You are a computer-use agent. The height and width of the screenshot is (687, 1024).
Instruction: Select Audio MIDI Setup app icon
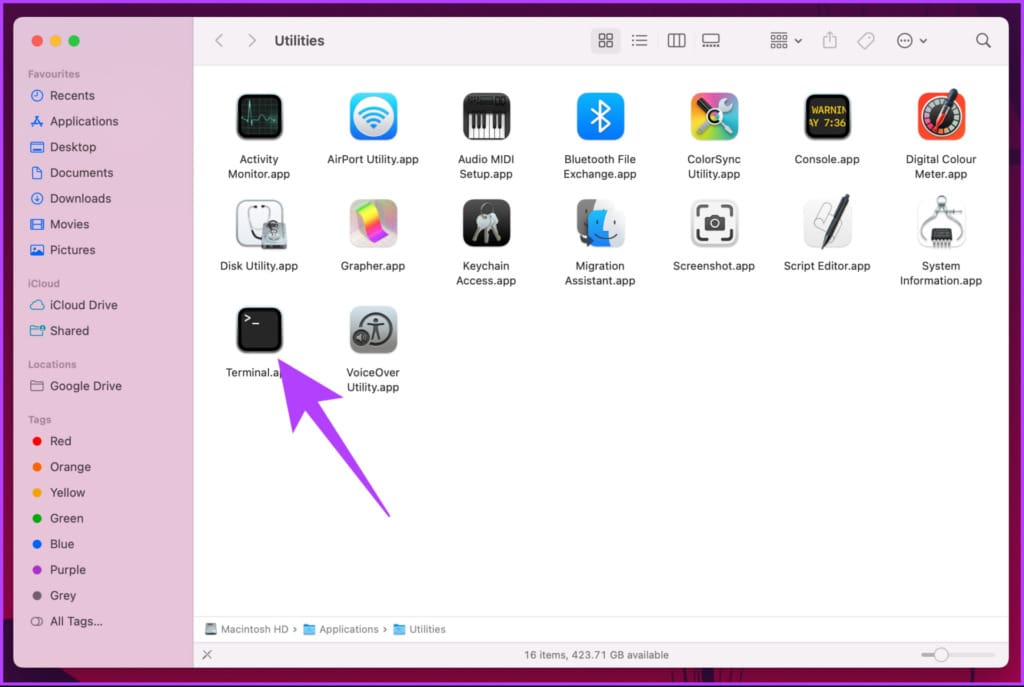(x=486, y=117)
